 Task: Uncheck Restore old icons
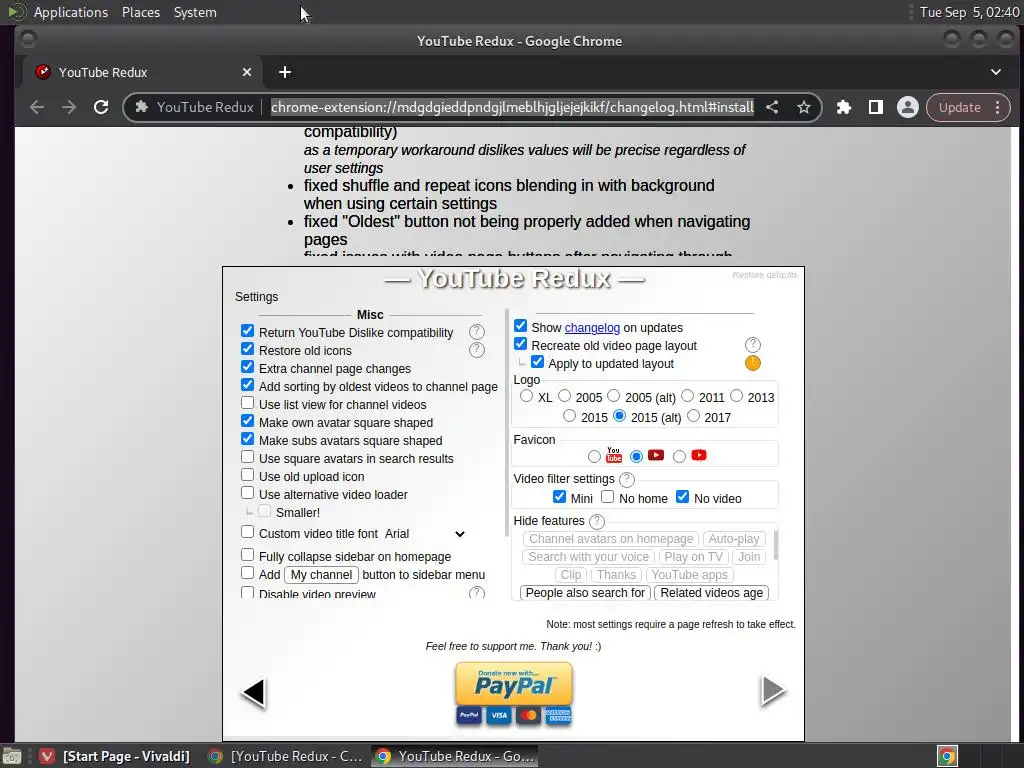click(x=248, y=349)
